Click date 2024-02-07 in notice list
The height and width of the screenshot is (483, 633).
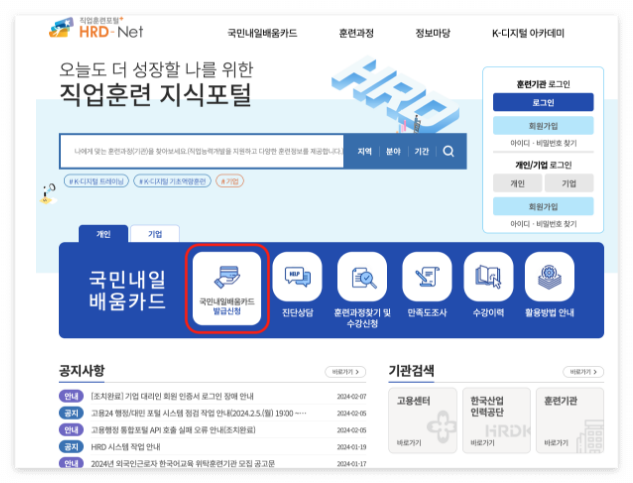coord(352,397)
